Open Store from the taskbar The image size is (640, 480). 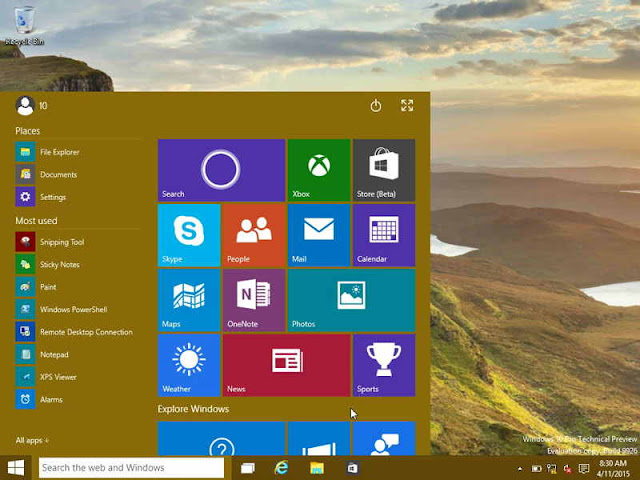click(352, 468)
